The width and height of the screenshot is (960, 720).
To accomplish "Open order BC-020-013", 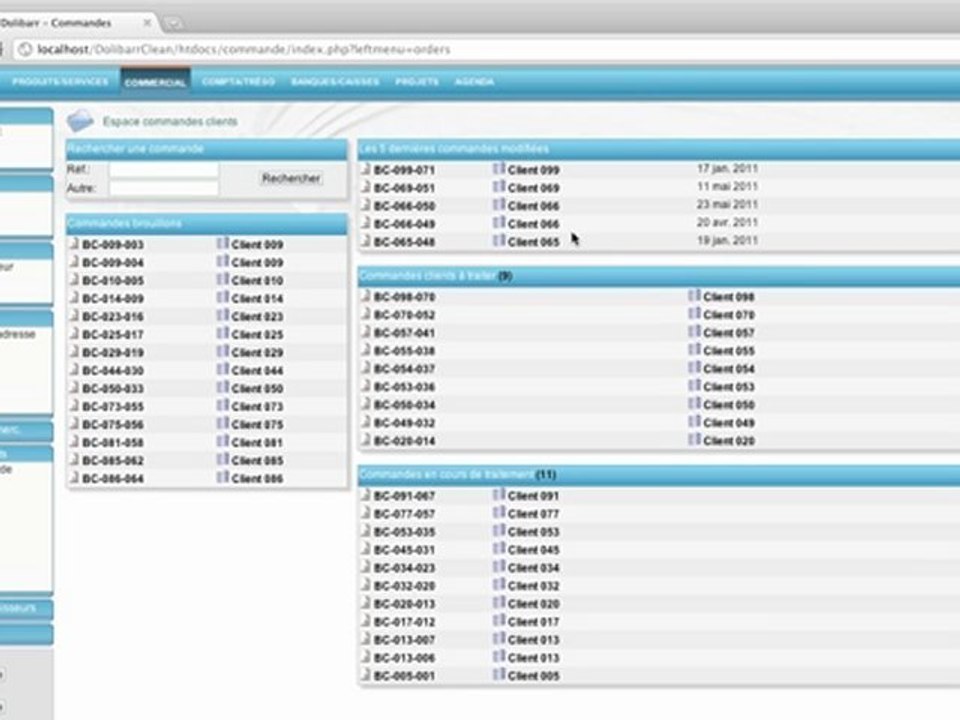I will pyautogui.click(x=404, y=604).
